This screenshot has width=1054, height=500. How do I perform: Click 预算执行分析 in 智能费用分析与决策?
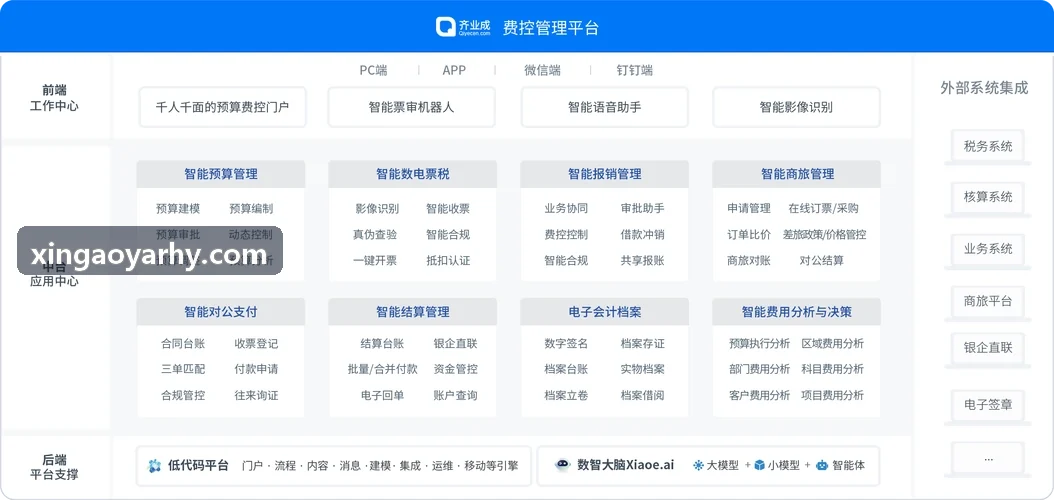[760, 344]
